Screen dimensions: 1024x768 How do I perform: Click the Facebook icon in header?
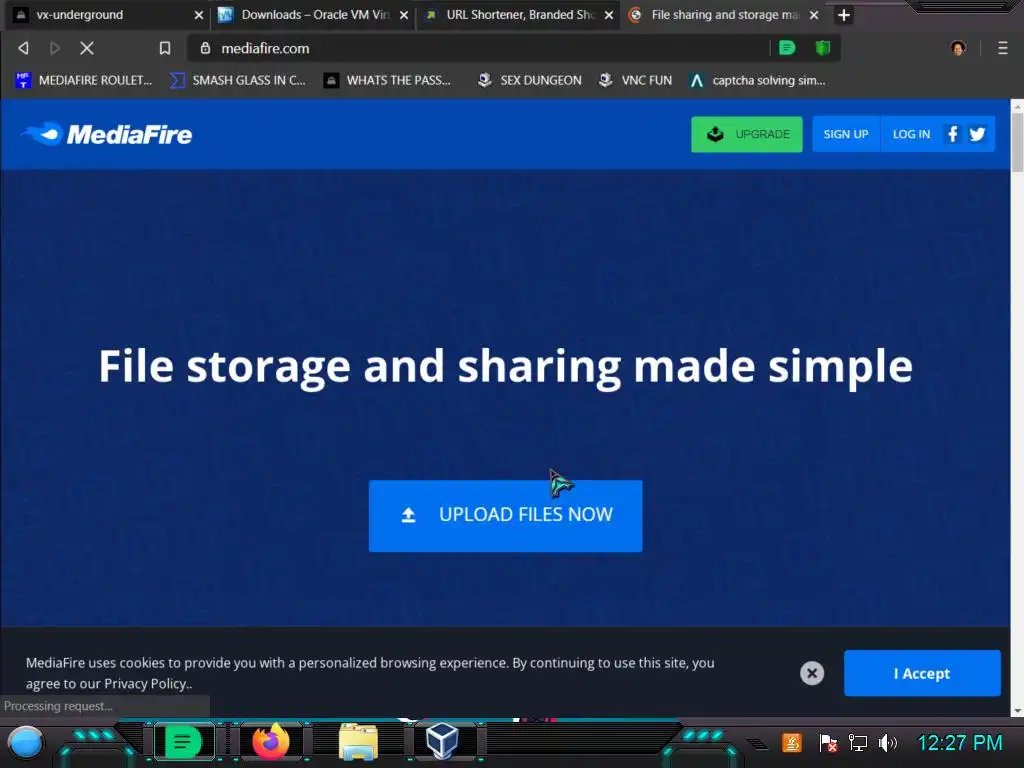tap(953, 135)
